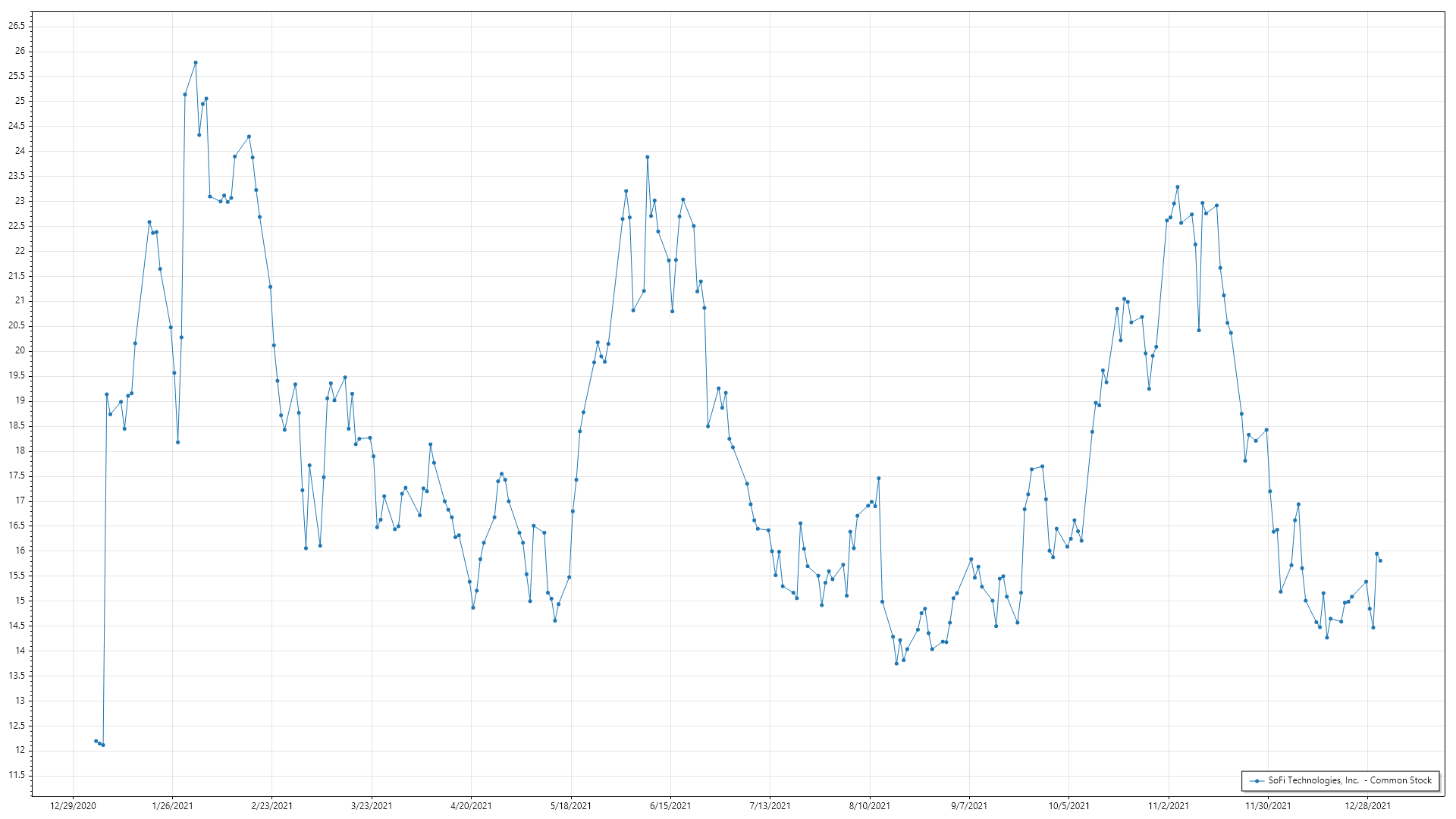1456x819 pixels.
Task: Click the first data point near 12.2
Action: 96,741
